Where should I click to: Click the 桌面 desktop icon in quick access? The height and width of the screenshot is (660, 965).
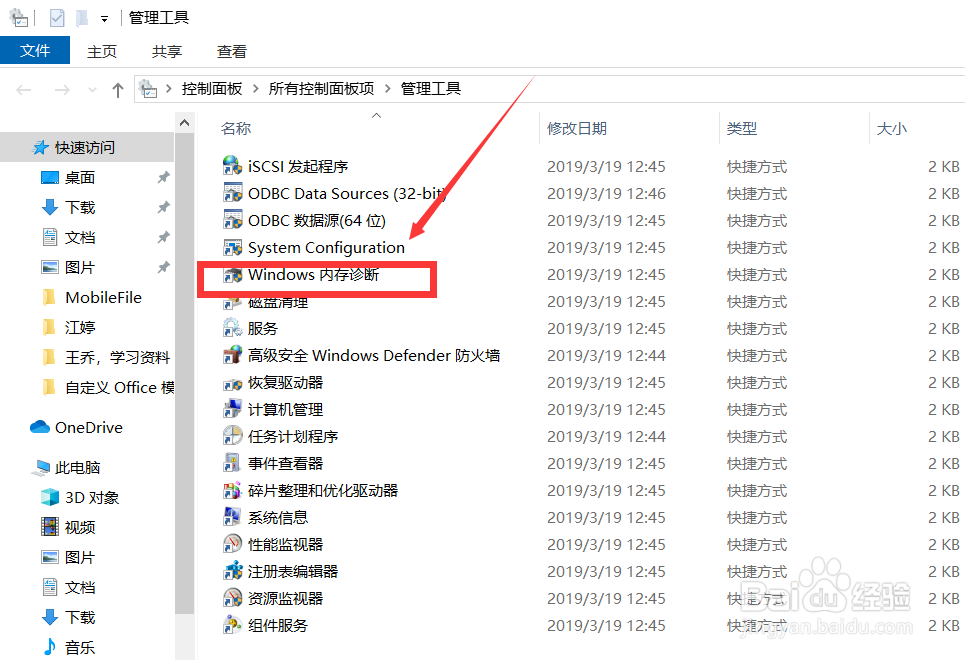[50, 177]
